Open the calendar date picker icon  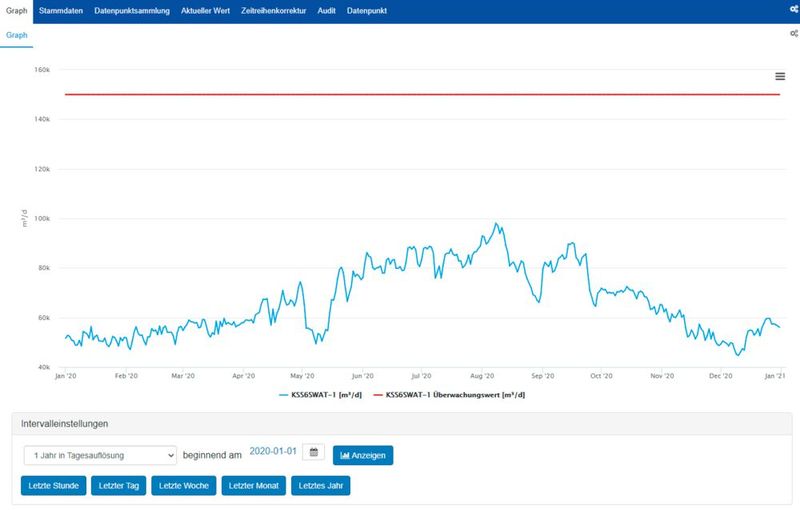(313, 453)
